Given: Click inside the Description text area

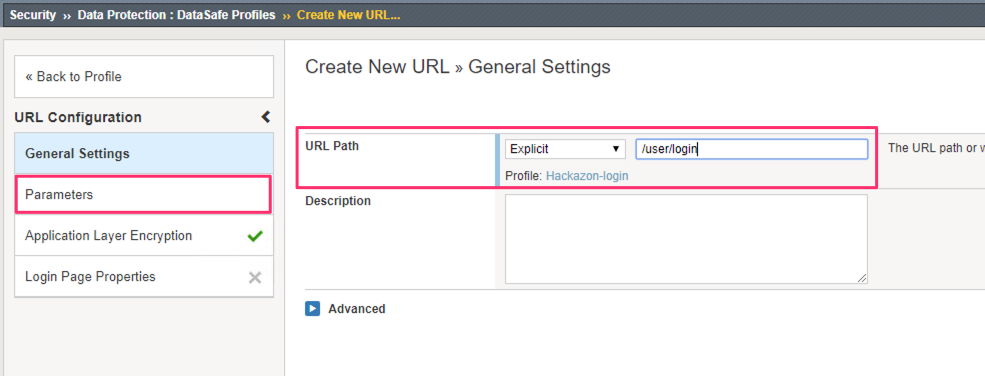Looking at the screenshot, I should [686, 239].
